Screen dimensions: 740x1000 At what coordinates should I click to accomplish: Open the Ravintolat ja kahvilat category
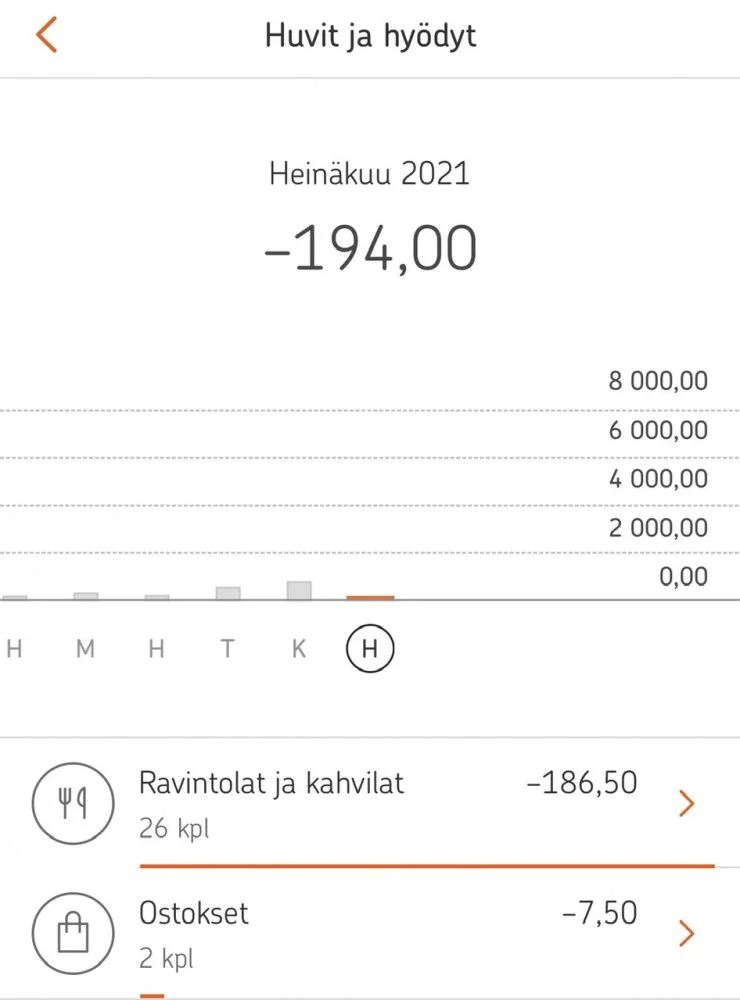(x=271, y=782)
